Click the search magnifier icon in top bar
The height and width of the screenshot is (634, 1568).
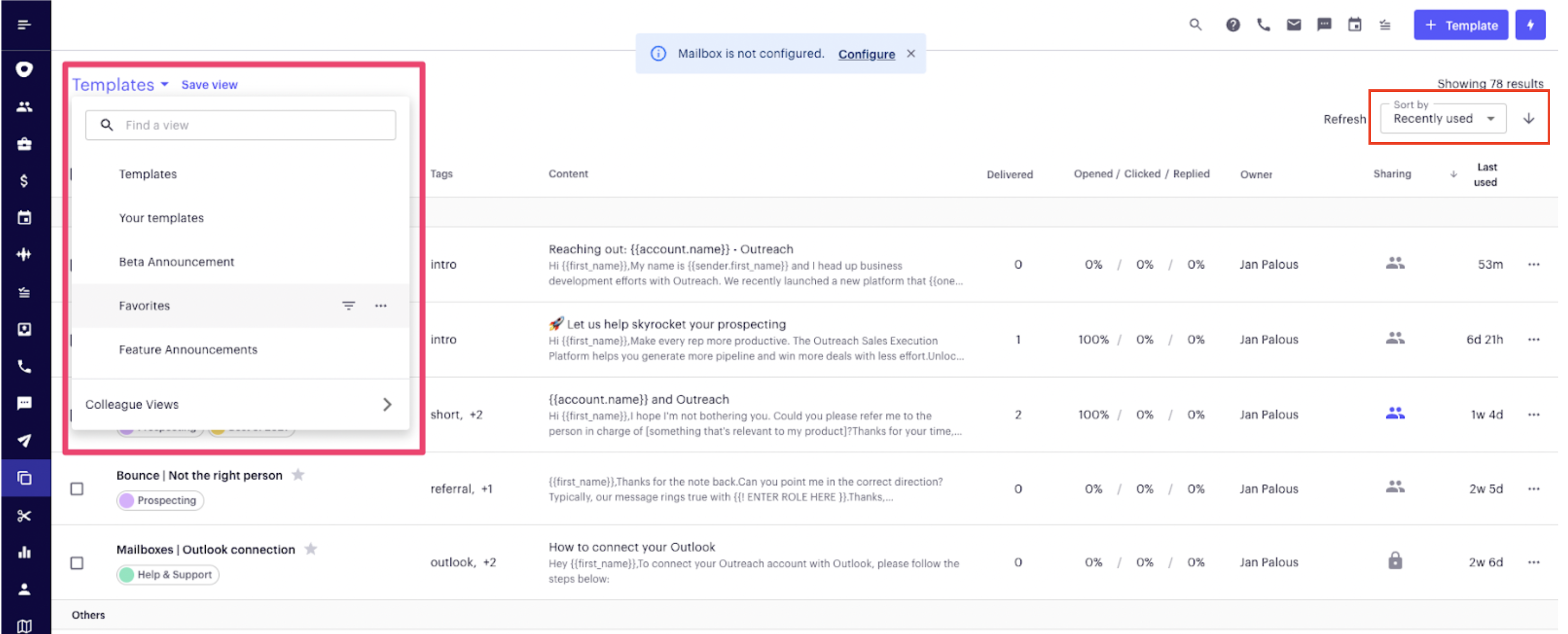pos(1195,25)
